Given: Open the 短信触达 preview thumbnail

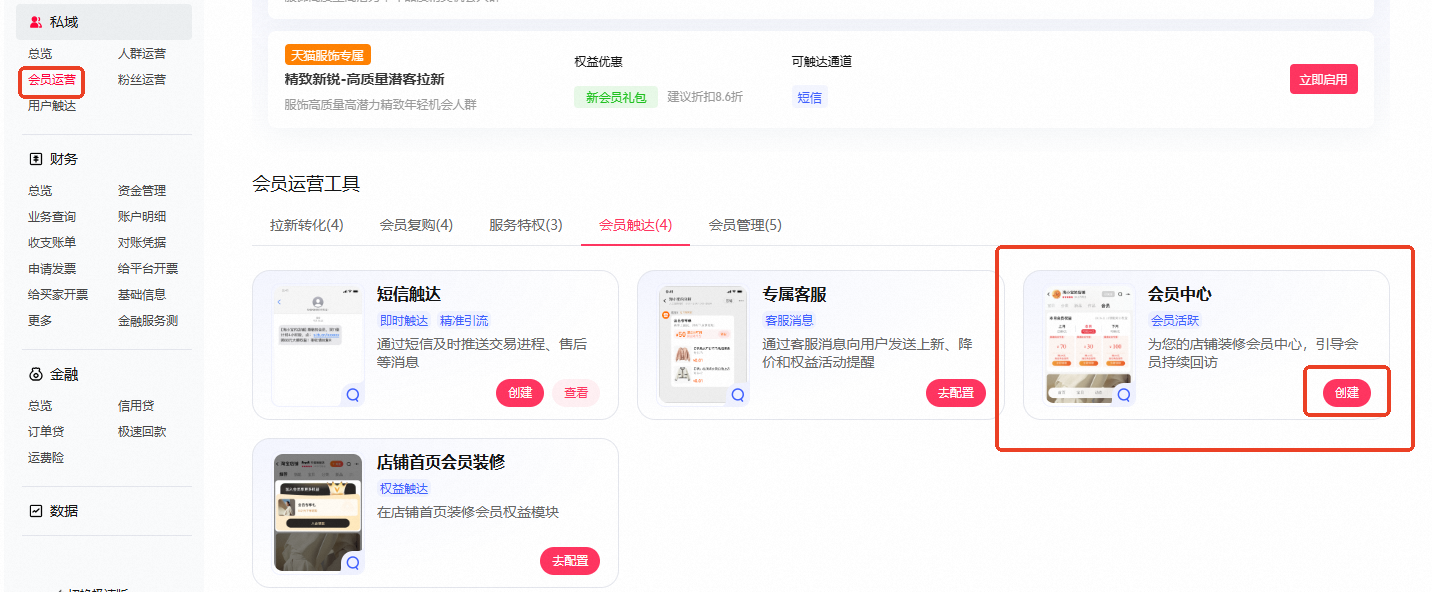Looking at the screenshot, I should [x=318, y=345].
